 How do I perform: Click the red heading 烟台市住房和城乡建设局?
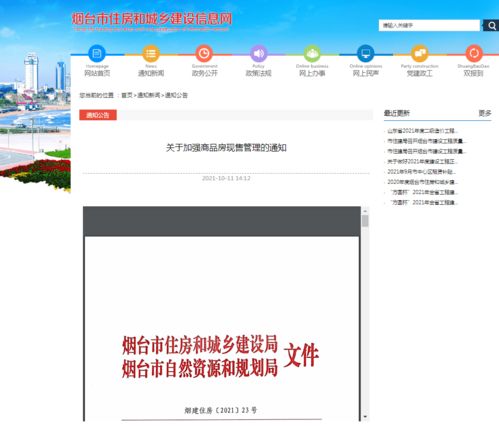[x=200, y=345]
